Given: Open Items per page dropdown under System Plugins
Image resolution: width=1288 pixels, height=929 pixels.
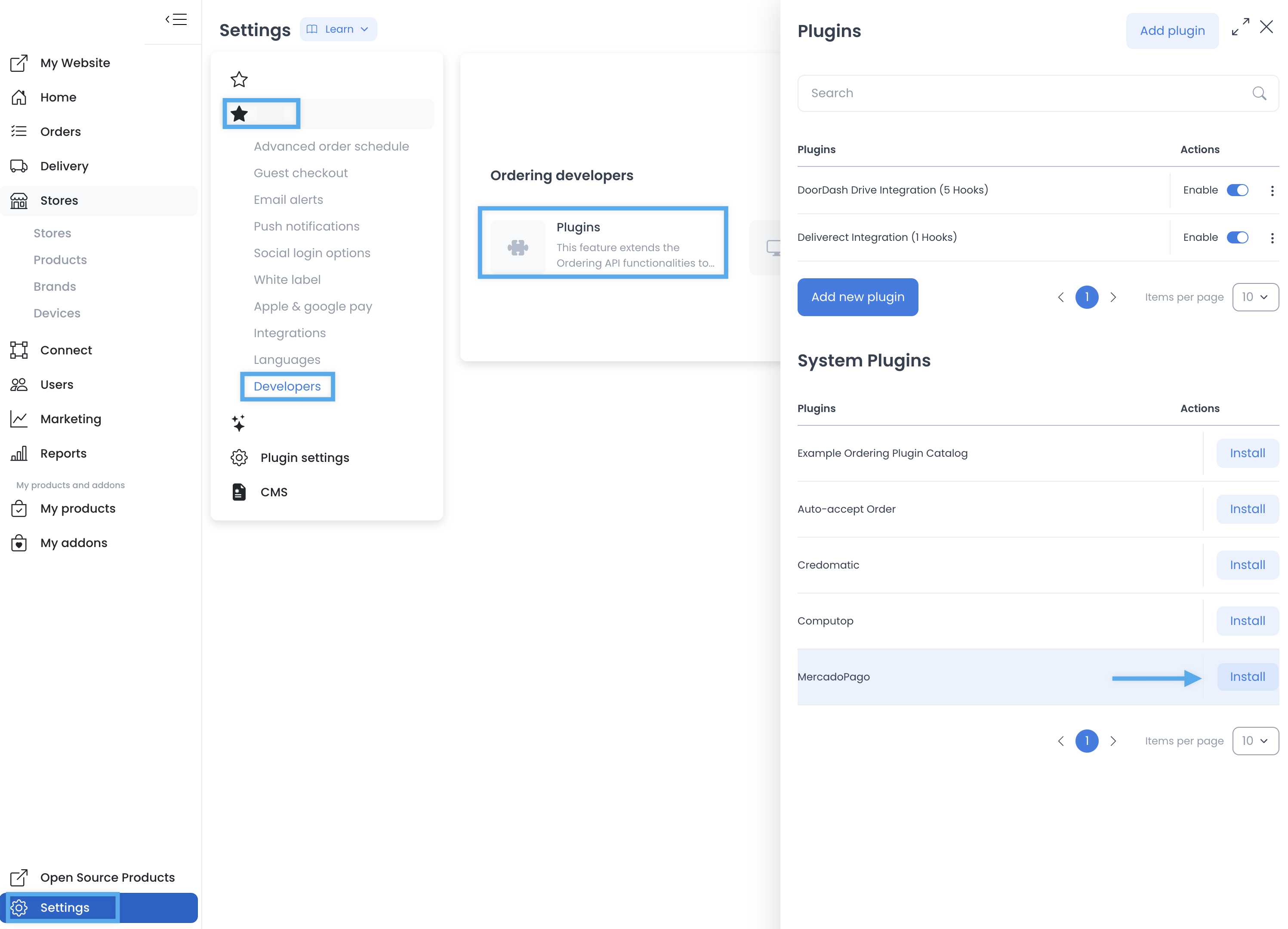Looking at the screenshot, I should click(1255, 741).
